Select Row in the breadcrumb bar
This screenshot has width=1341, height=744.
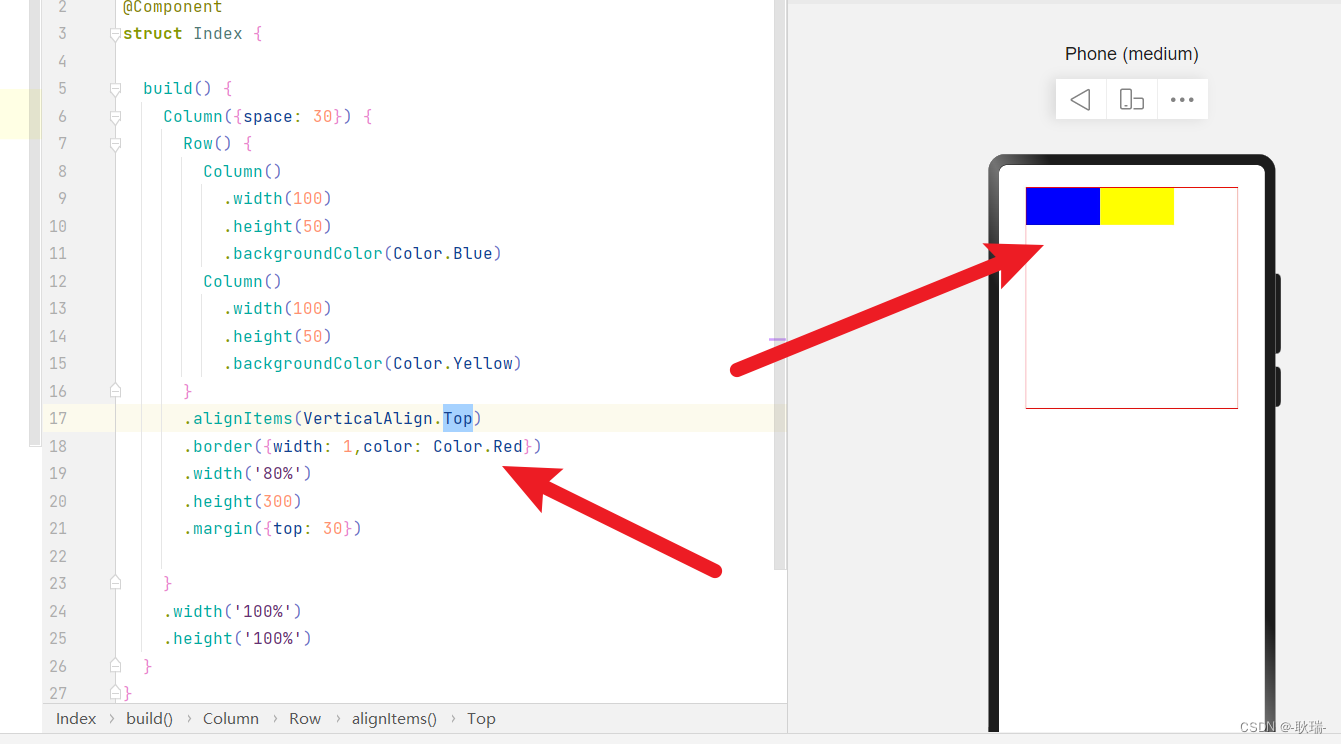305,719
